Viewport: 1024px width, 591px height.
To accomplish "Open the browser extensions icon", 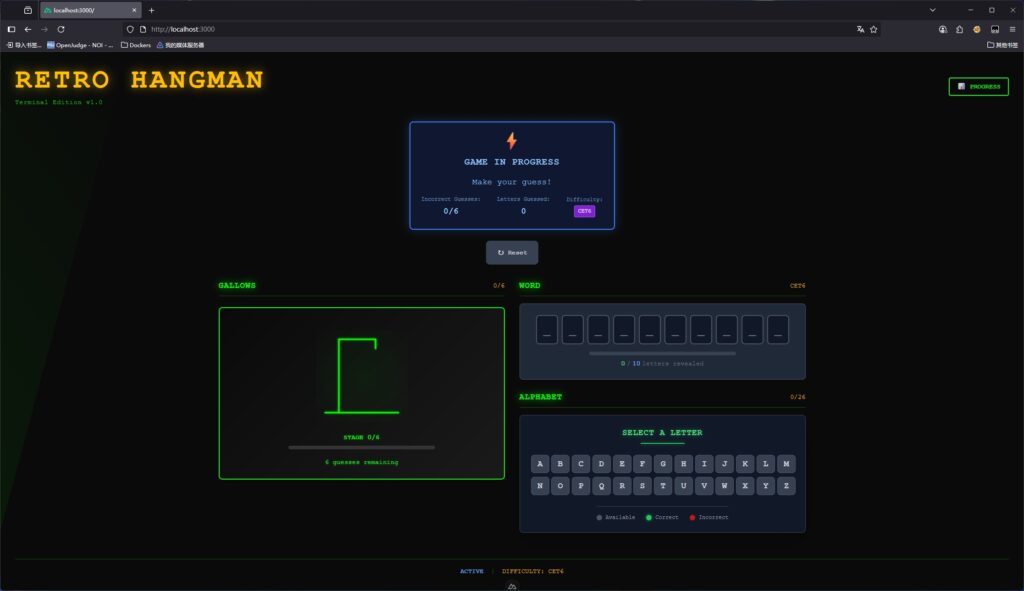I will [x=959, y=29].
